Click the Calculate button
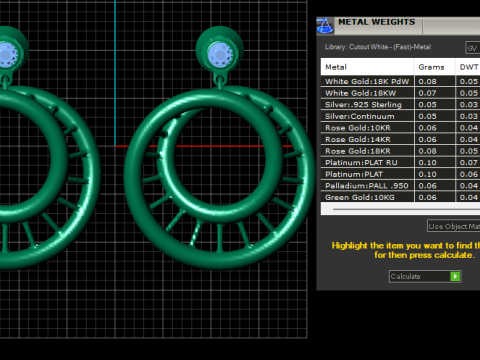 click(x=425, y=276)
